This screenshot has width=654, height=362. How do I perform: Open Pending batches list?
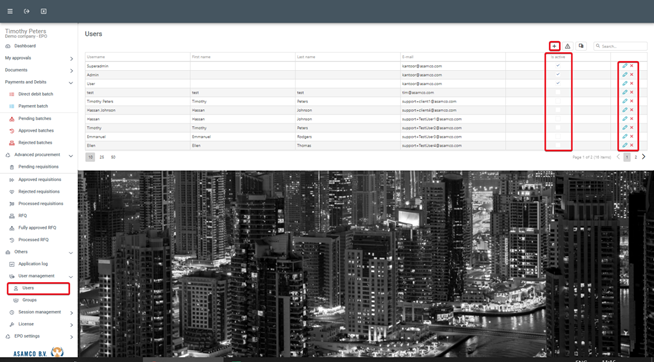click(x=35, y=119)
